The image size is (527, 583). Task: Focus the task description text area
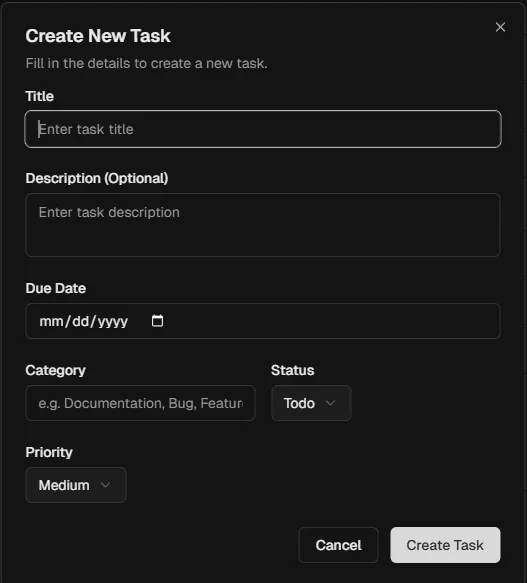tap(263, 225)
